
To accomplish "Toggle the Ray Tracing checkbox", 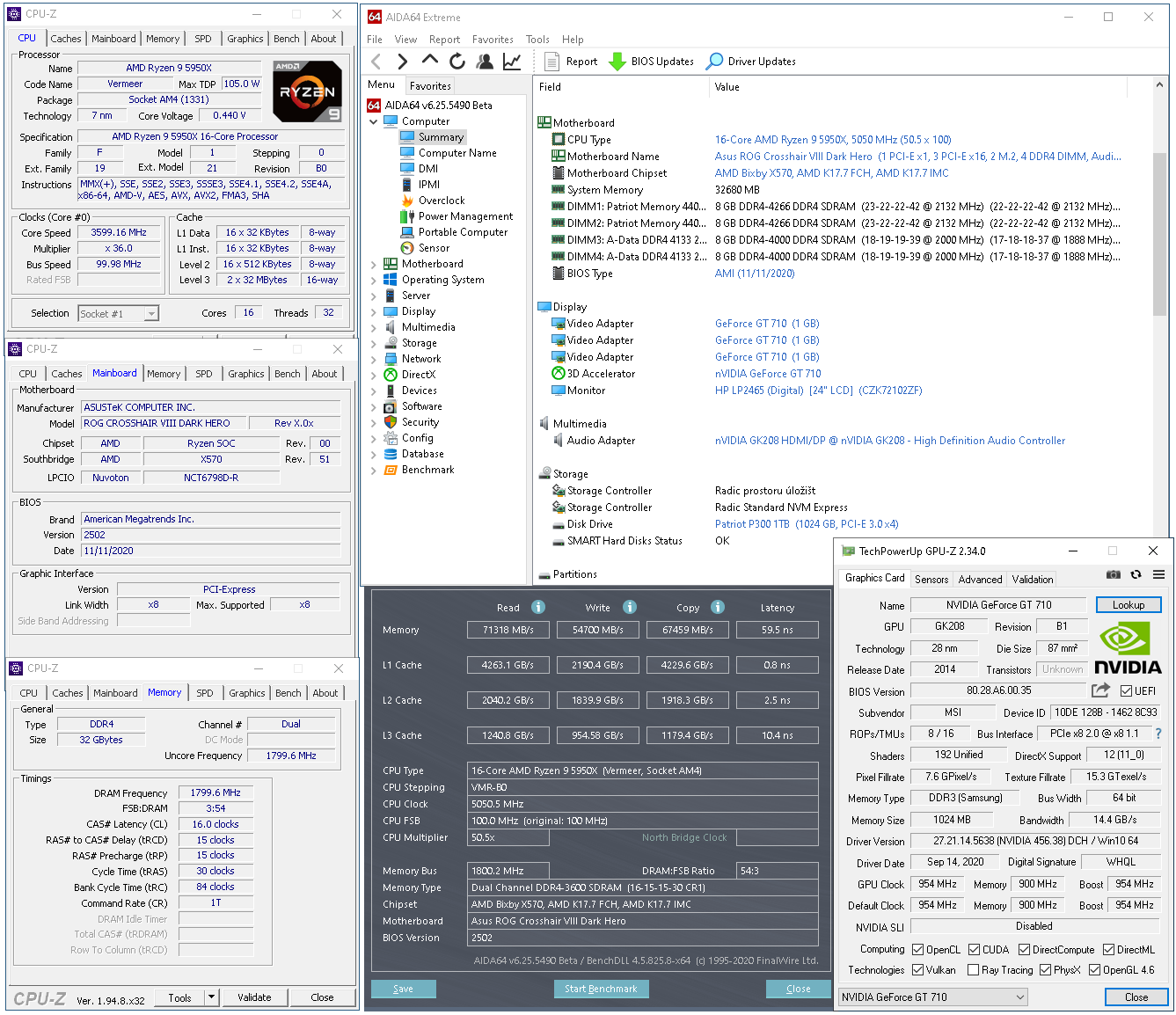I will point(973,970).
